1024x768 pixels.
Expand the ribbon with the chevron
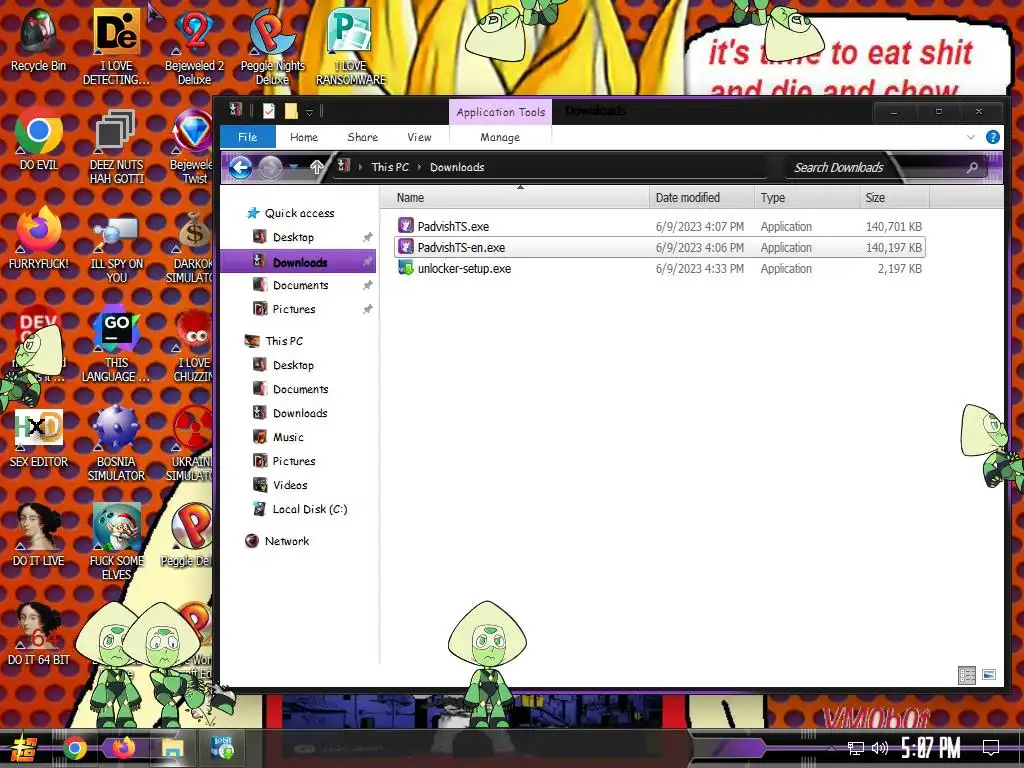[970, 137]
